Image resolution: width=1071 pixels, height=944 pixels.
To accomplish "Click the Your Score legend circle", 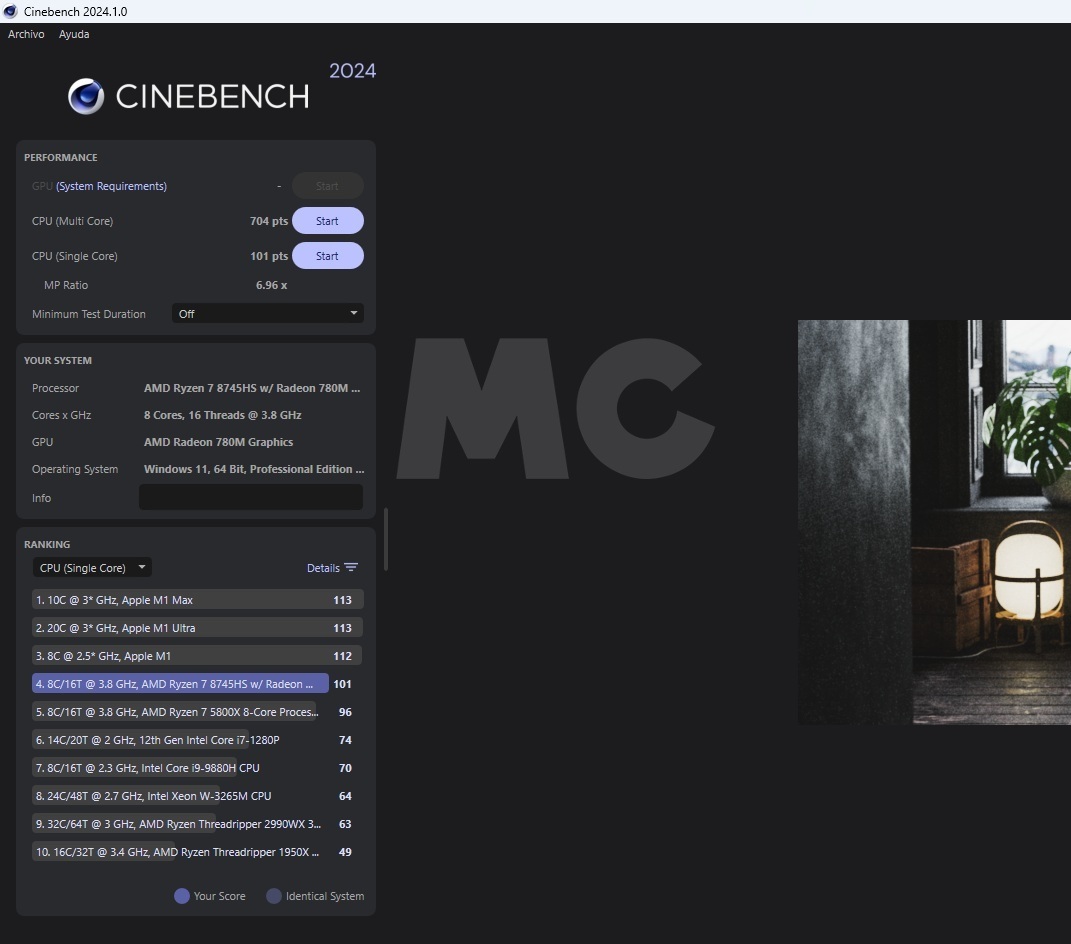I will tap(182, 896).
